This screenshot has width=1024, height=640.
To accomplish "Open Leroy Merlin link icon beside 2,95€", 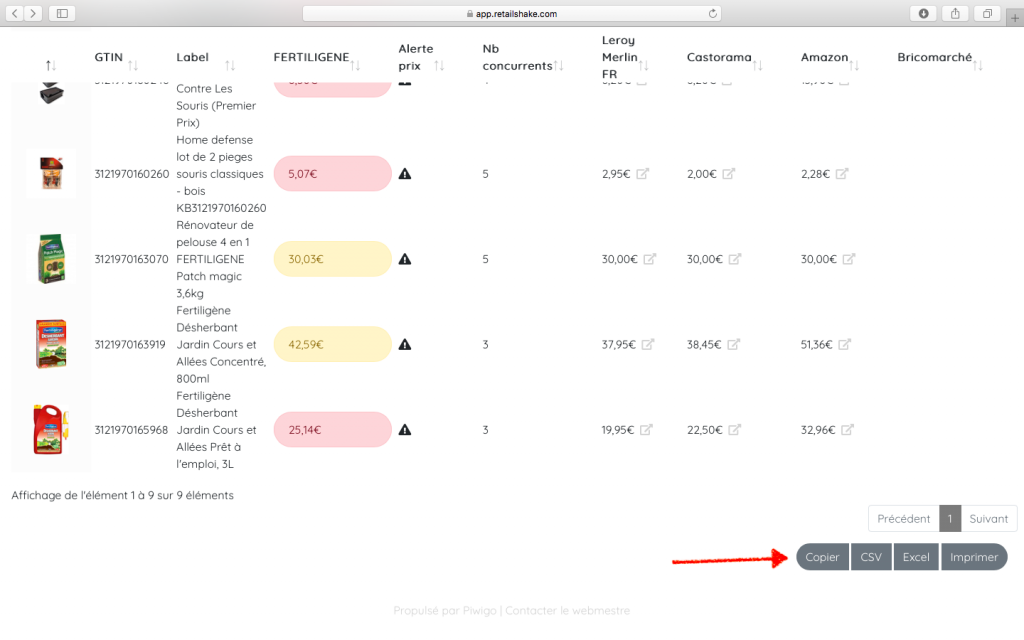I will coord(643,174).
